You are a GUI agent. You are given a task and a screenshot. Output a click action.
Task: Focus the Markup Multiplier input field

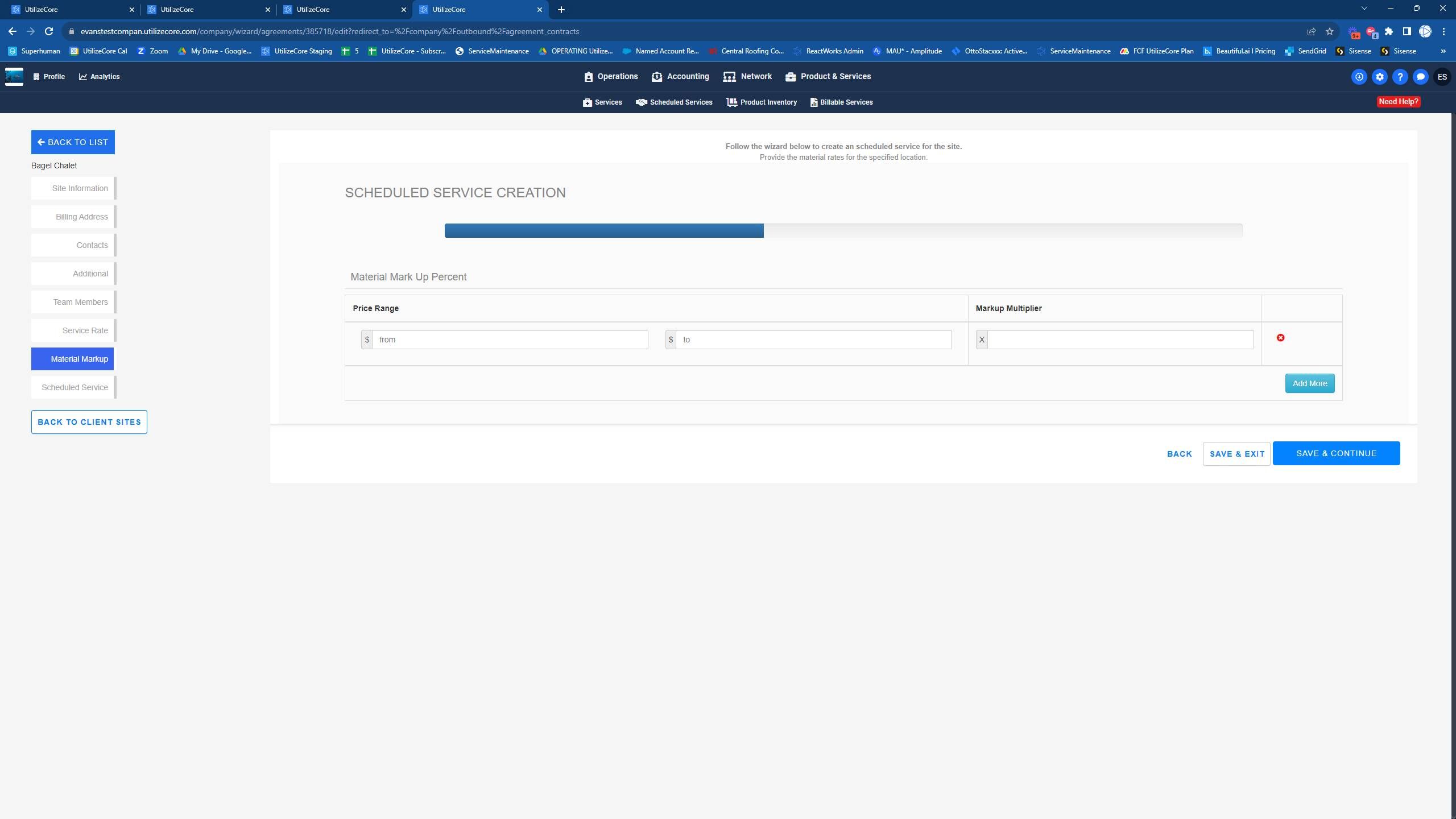pyautogui.click(x=1120, y=340)
